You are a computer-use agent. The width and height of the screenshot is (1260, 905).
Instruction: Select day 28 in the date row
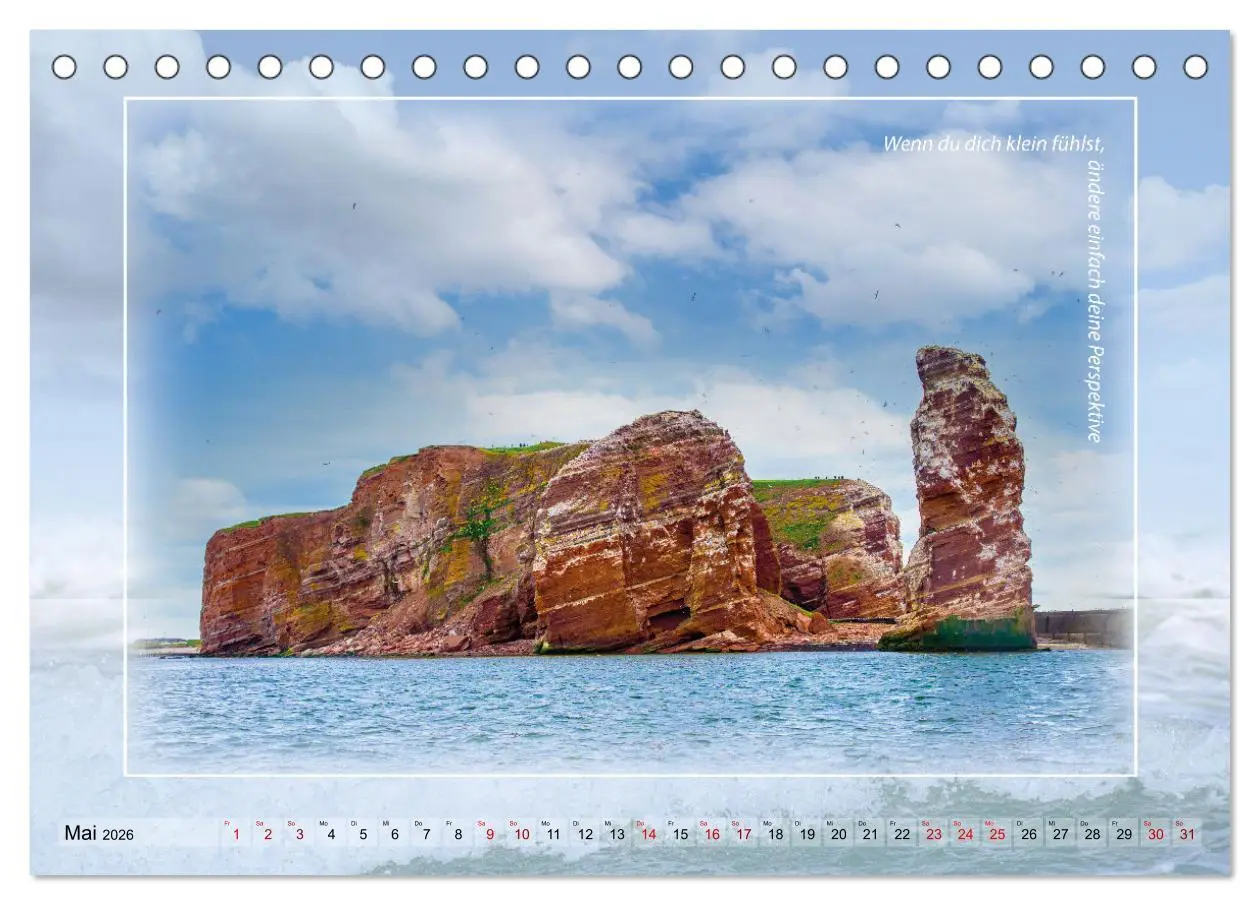pos(1092,833)
